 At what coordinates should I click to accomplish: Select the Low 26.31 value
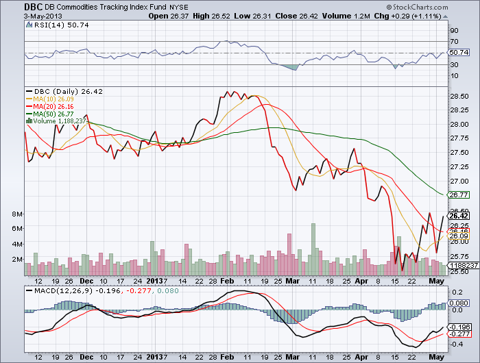tap(252, 16)
